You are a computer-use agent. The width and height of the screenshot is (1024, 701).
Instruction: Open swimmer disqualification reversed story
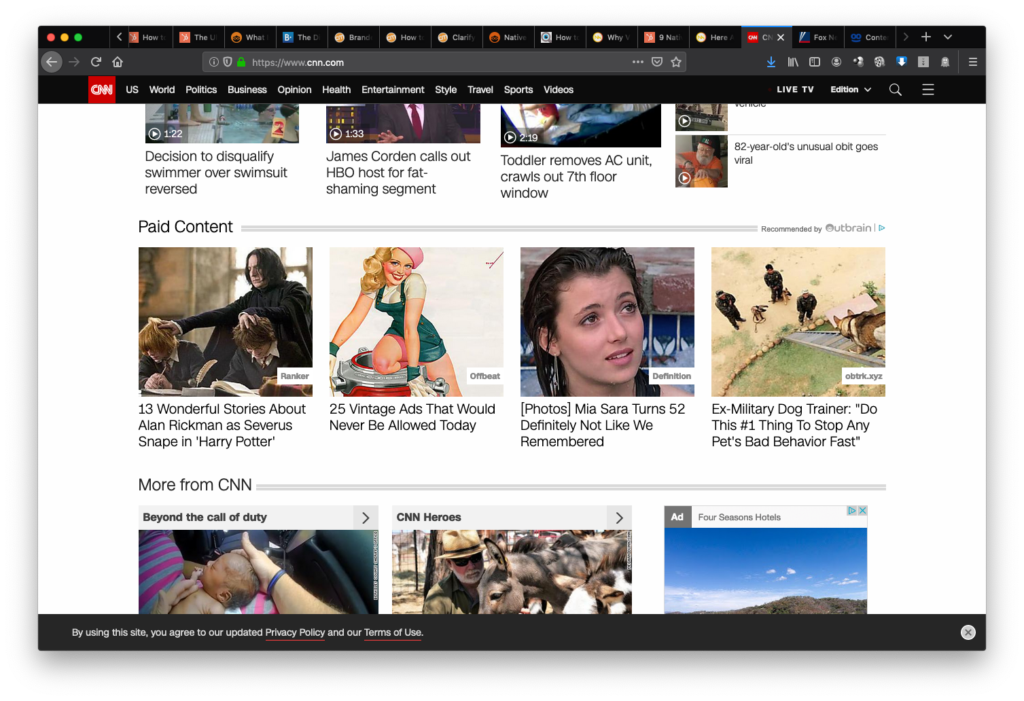point(216,172)
